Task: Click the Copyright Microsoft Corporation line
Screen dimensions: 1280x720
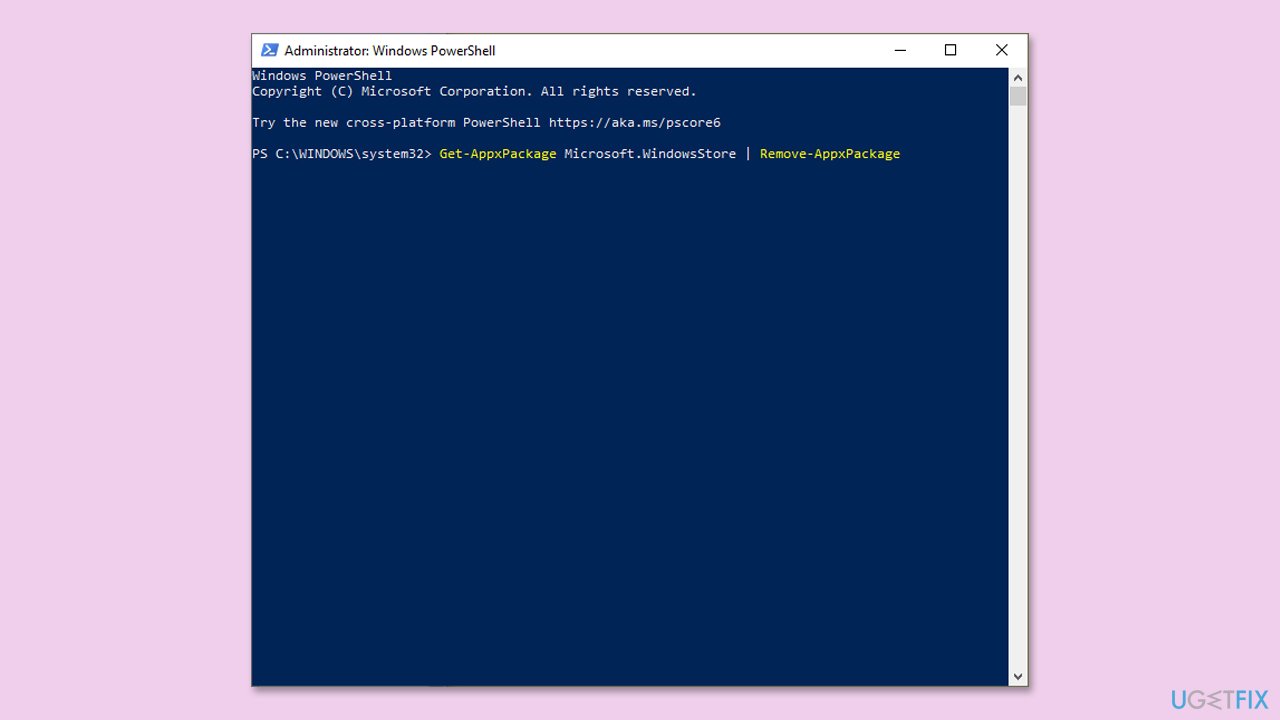Action: point(474,91)
